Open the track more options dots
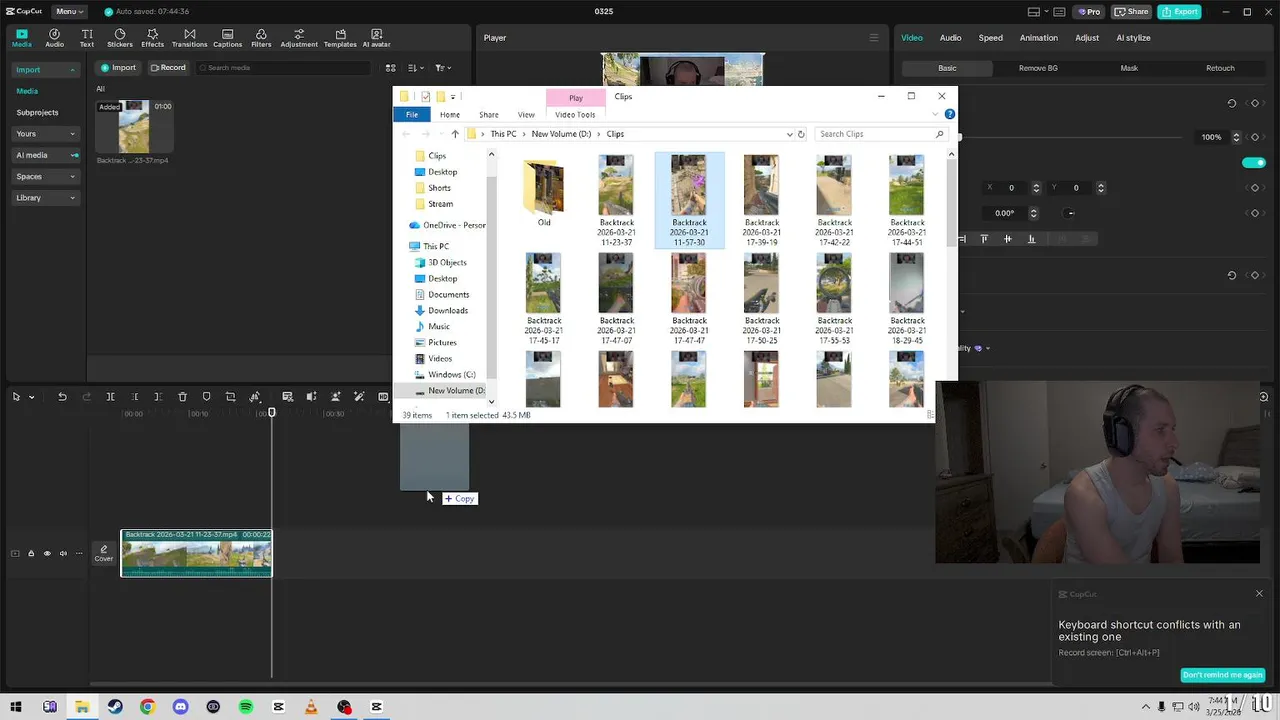 [79, 553]
